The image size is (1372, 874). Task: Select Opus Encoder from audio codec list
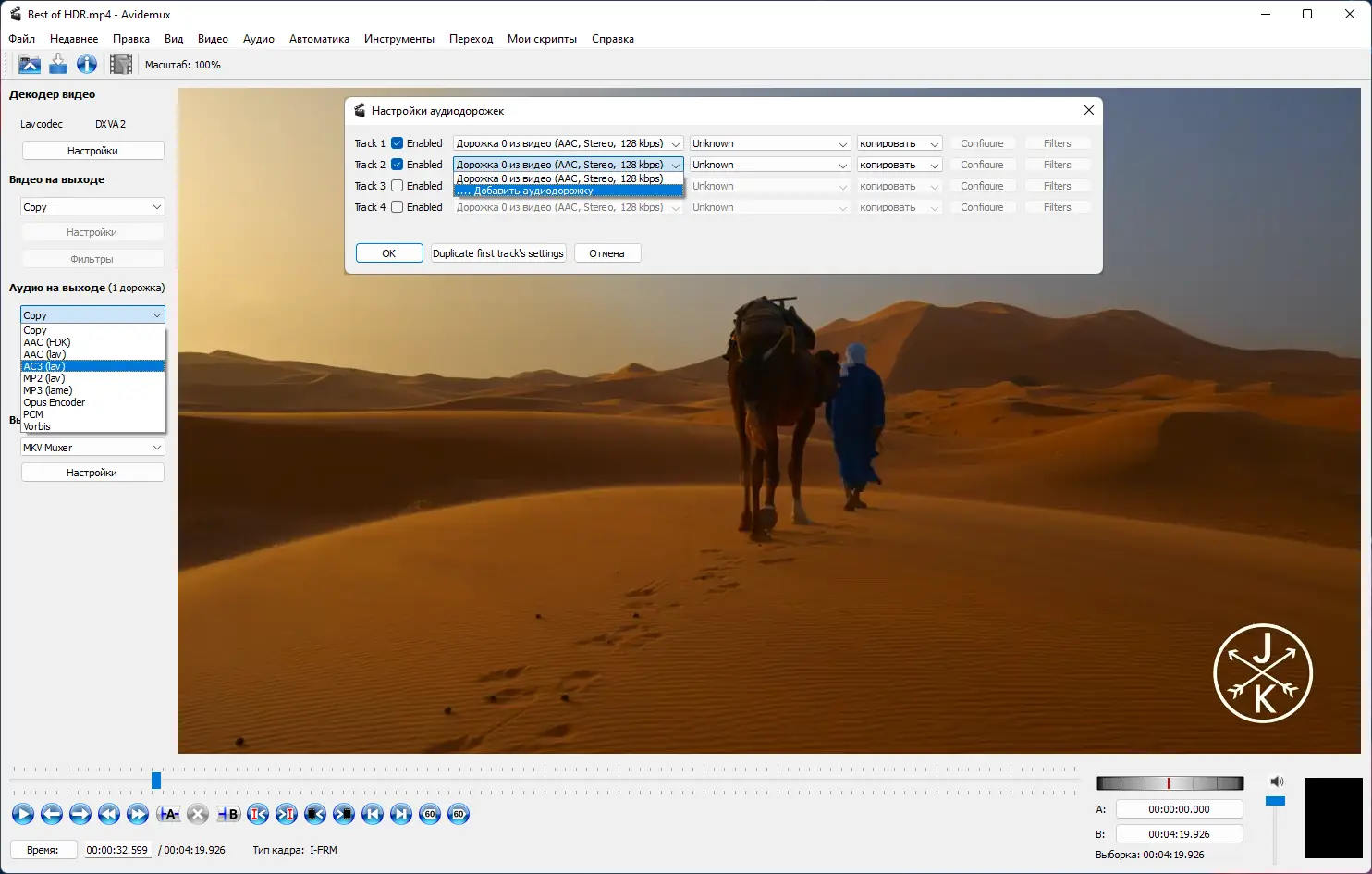coord(55,402)
